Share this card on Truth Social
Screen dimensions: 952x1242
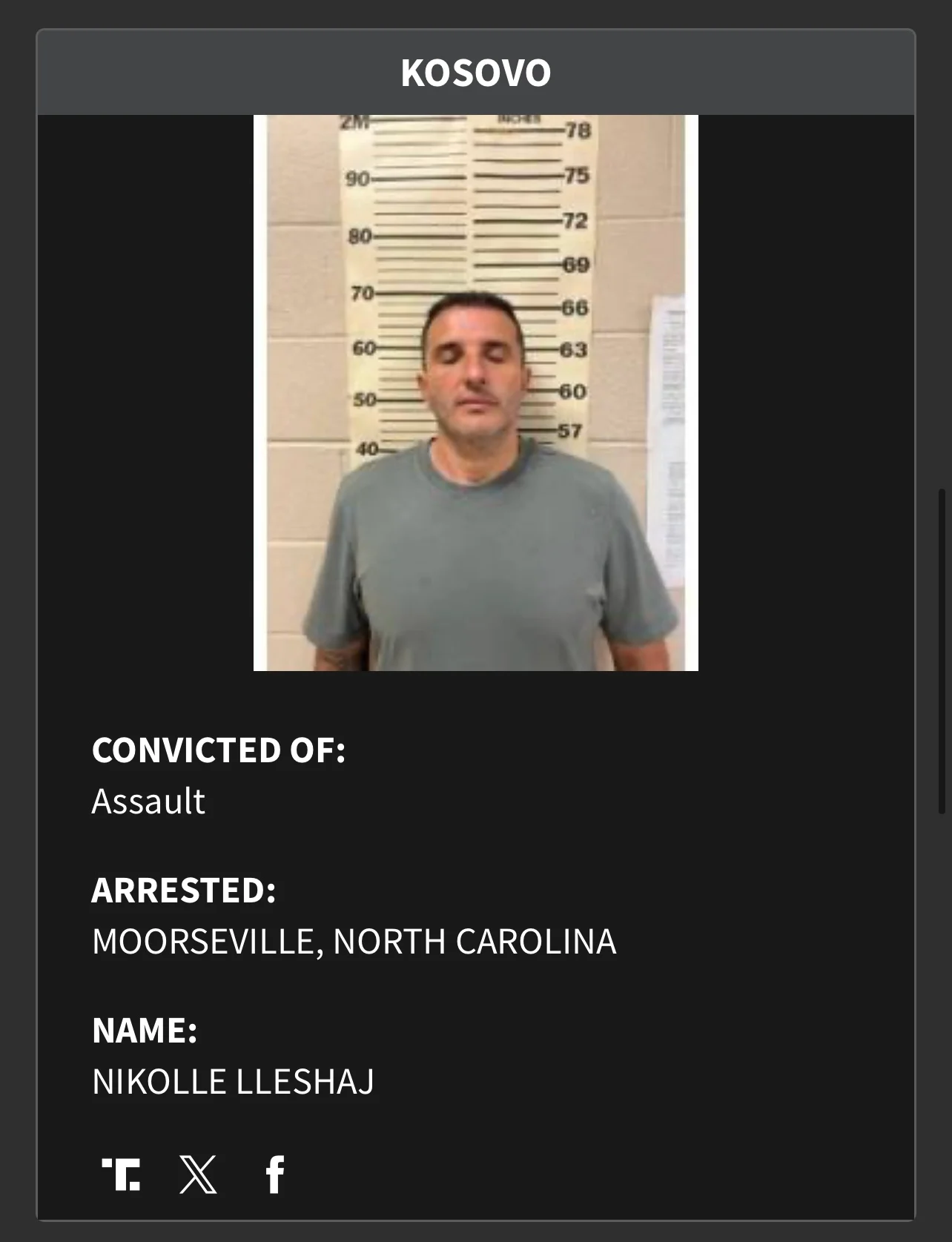click(121, 1175)
